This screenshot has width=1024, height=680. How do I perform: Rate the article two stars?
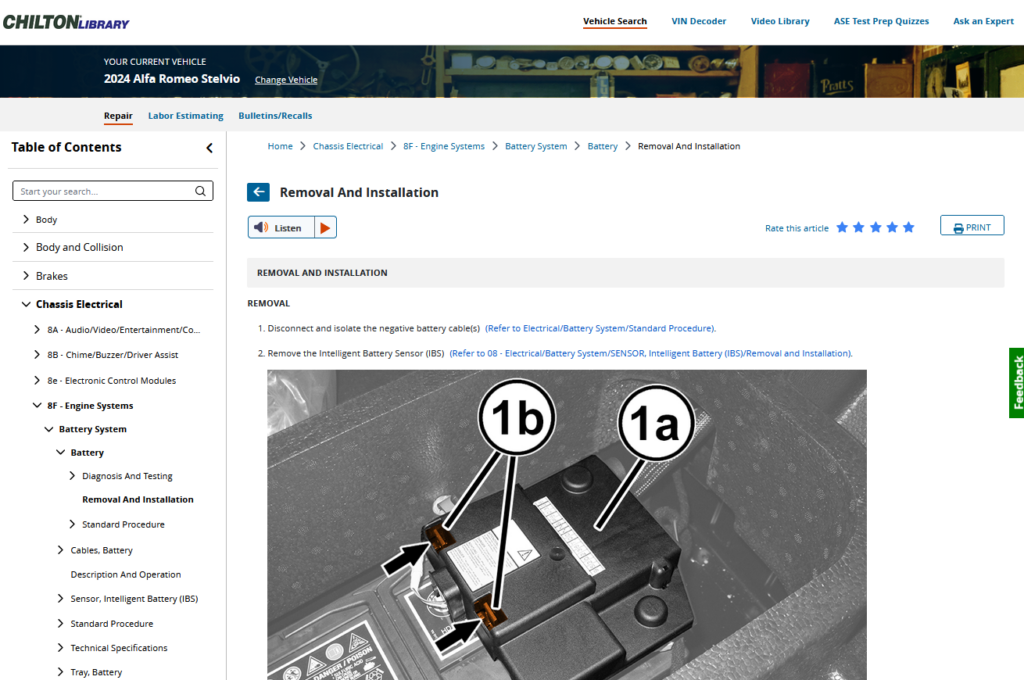pyautogui.click(x=859, y=227)
